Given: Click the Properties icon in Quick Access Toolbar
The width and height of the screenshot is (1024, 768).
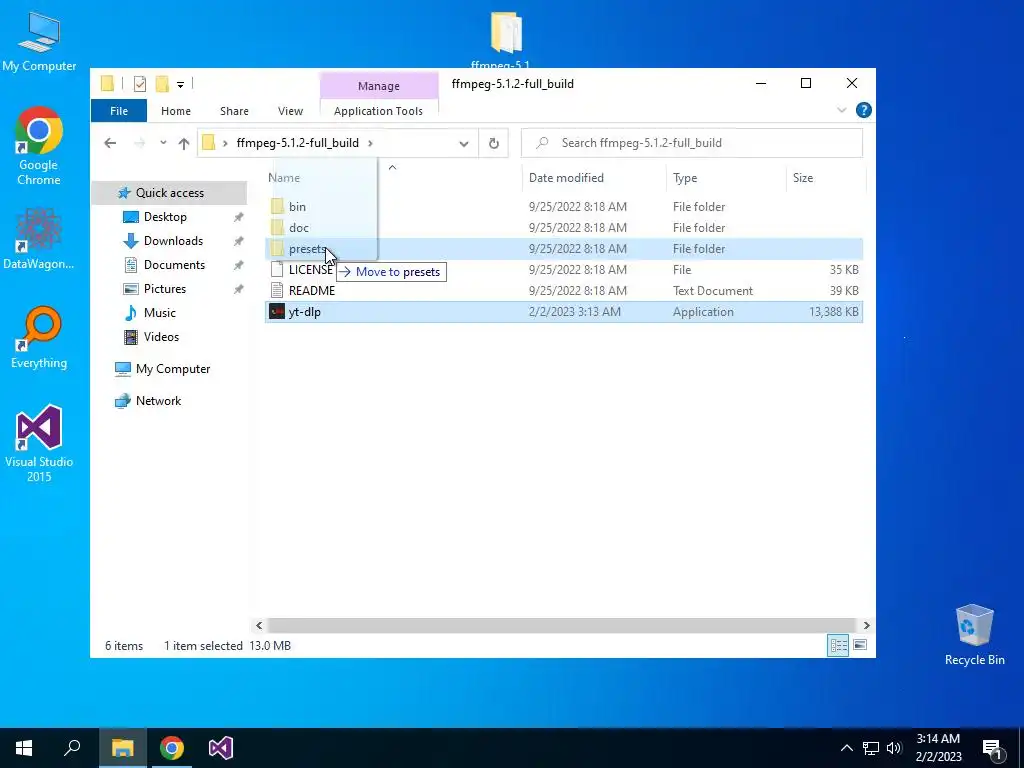Looking at the screenshot, I should [140, 84].
